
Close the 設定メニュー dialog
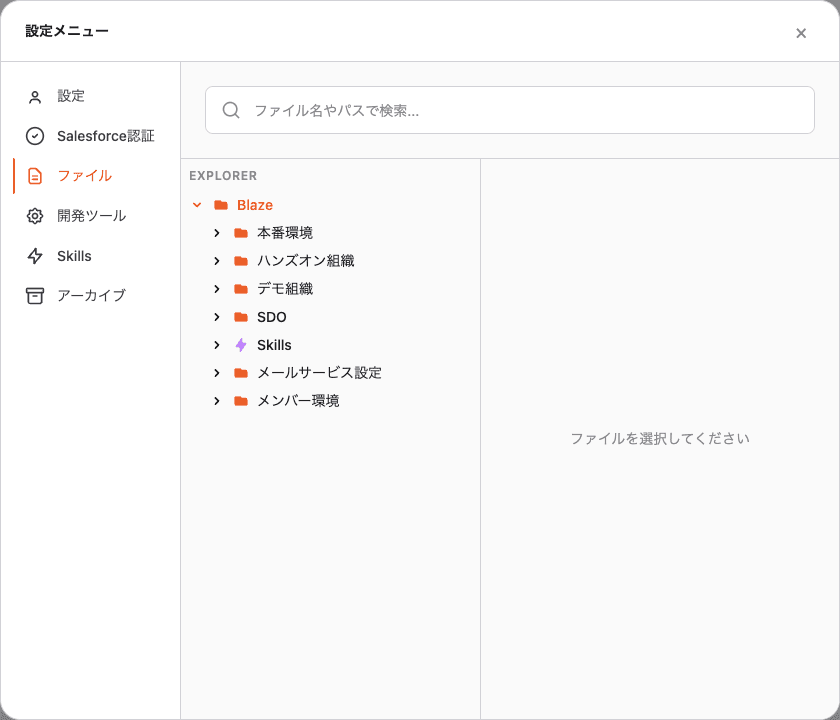[801, 33]
